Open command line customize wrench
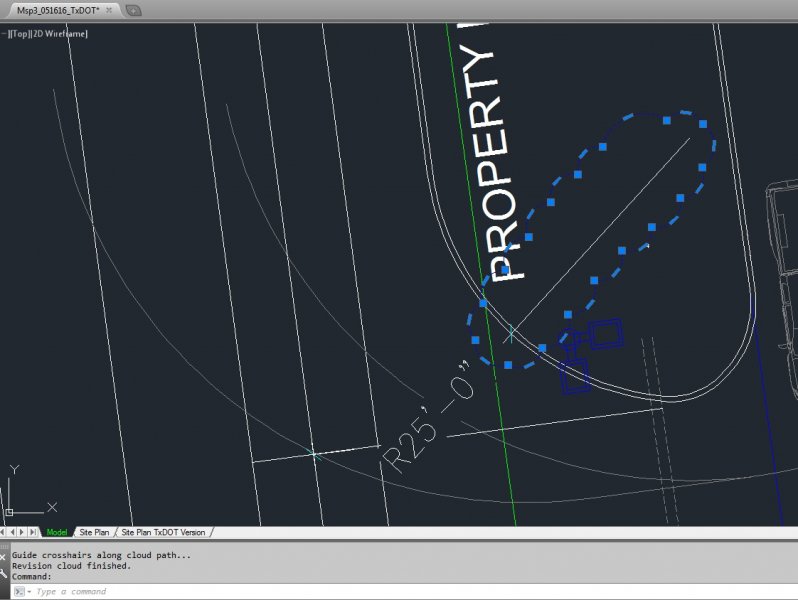Viewport: 798px width, 600px height. (x=4, y=573)
